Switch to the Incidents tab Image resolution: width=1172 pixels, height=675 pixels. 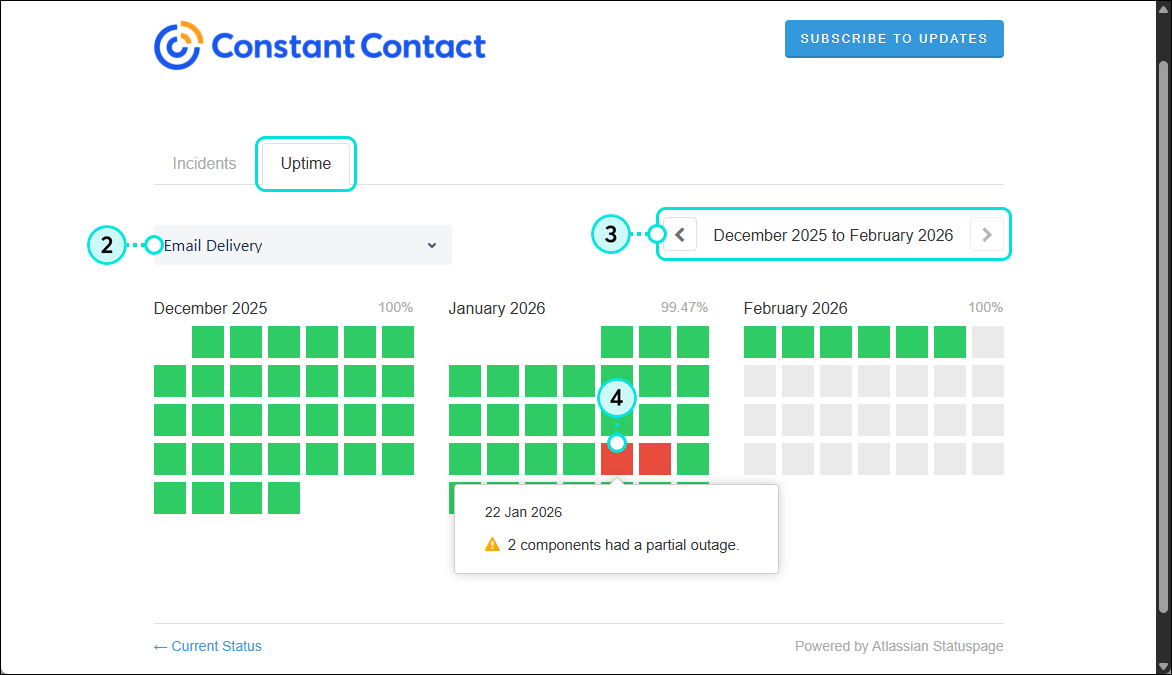[x=204, y=163]
